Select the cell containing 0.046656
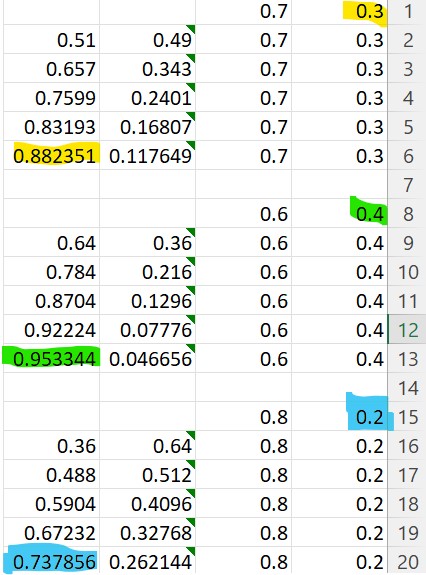Screen dimensions: 426x575 click(x=148, y=359)
